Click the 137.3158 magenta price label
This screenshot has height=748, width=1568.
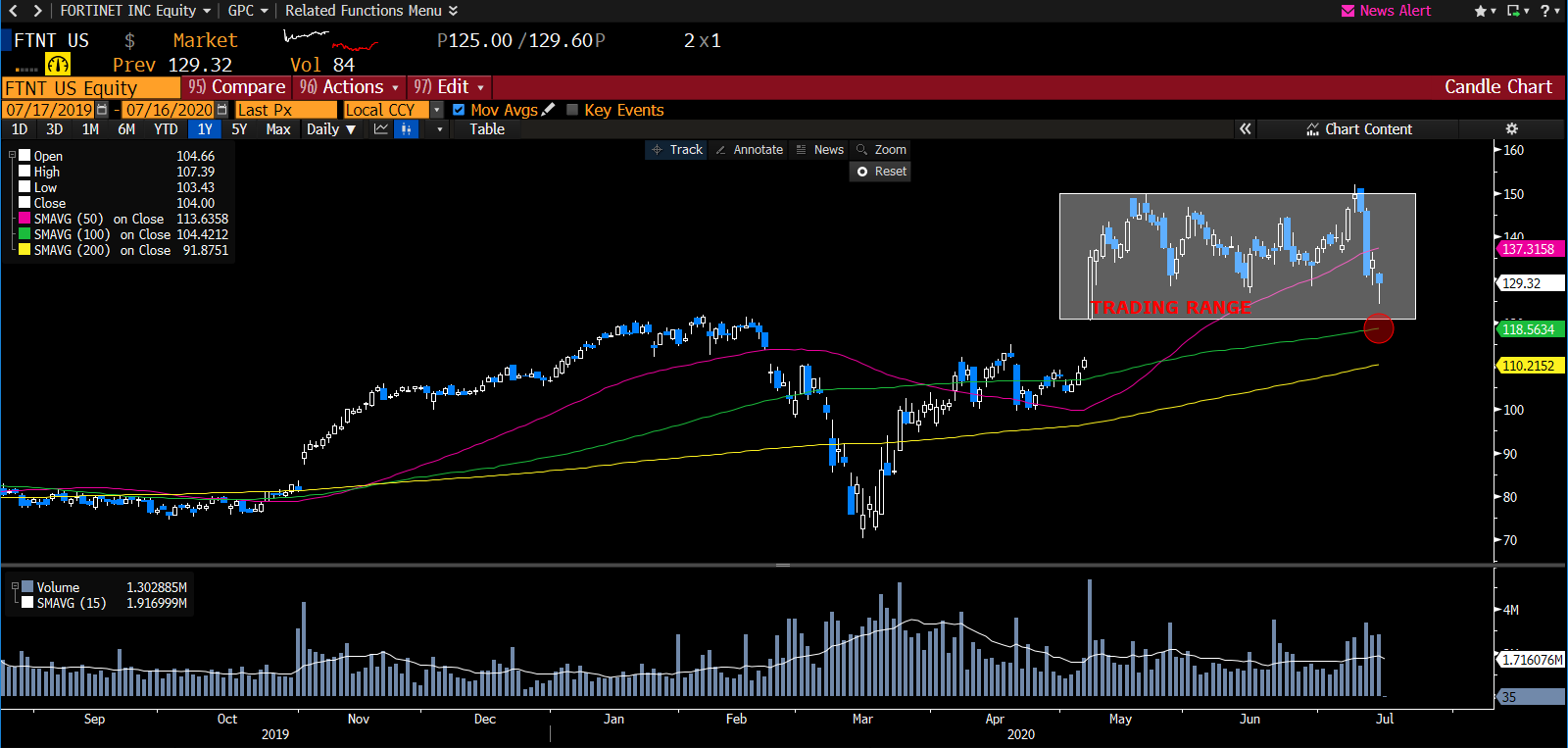tap(1531, 249)
